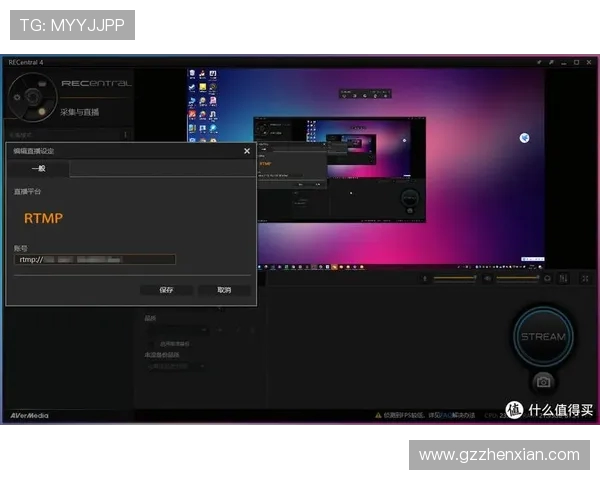This screenshot has height=480, width=600.
Task: Close the edit stream settings dialog
Action: coord(247,151)
